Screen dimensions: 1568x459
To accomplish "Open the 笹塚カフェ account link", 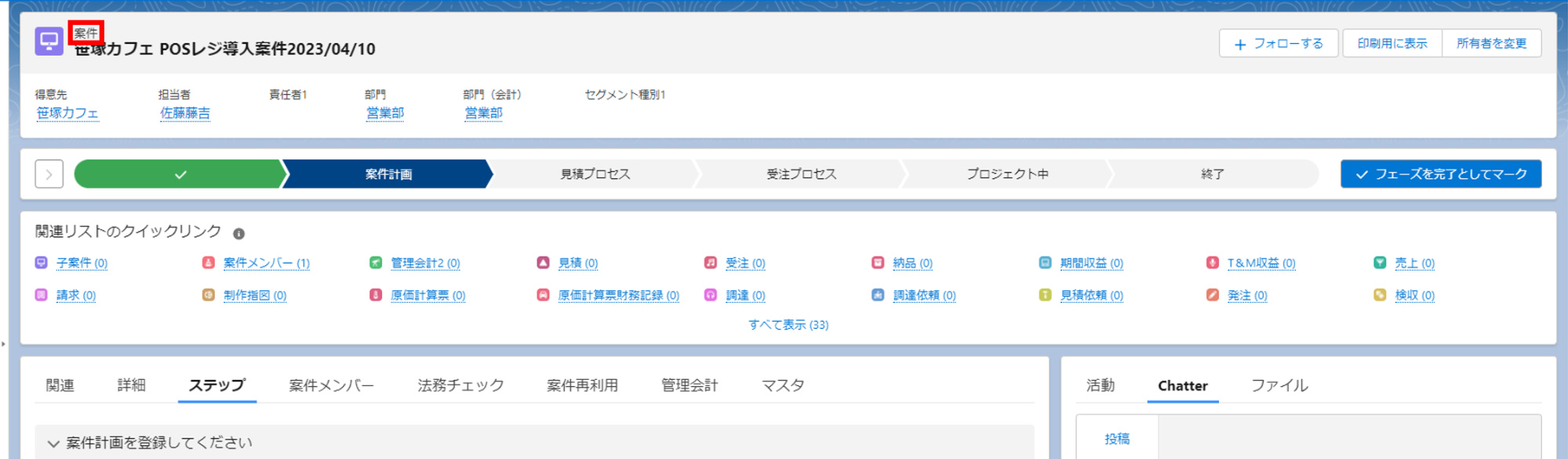I will [67, 113].
